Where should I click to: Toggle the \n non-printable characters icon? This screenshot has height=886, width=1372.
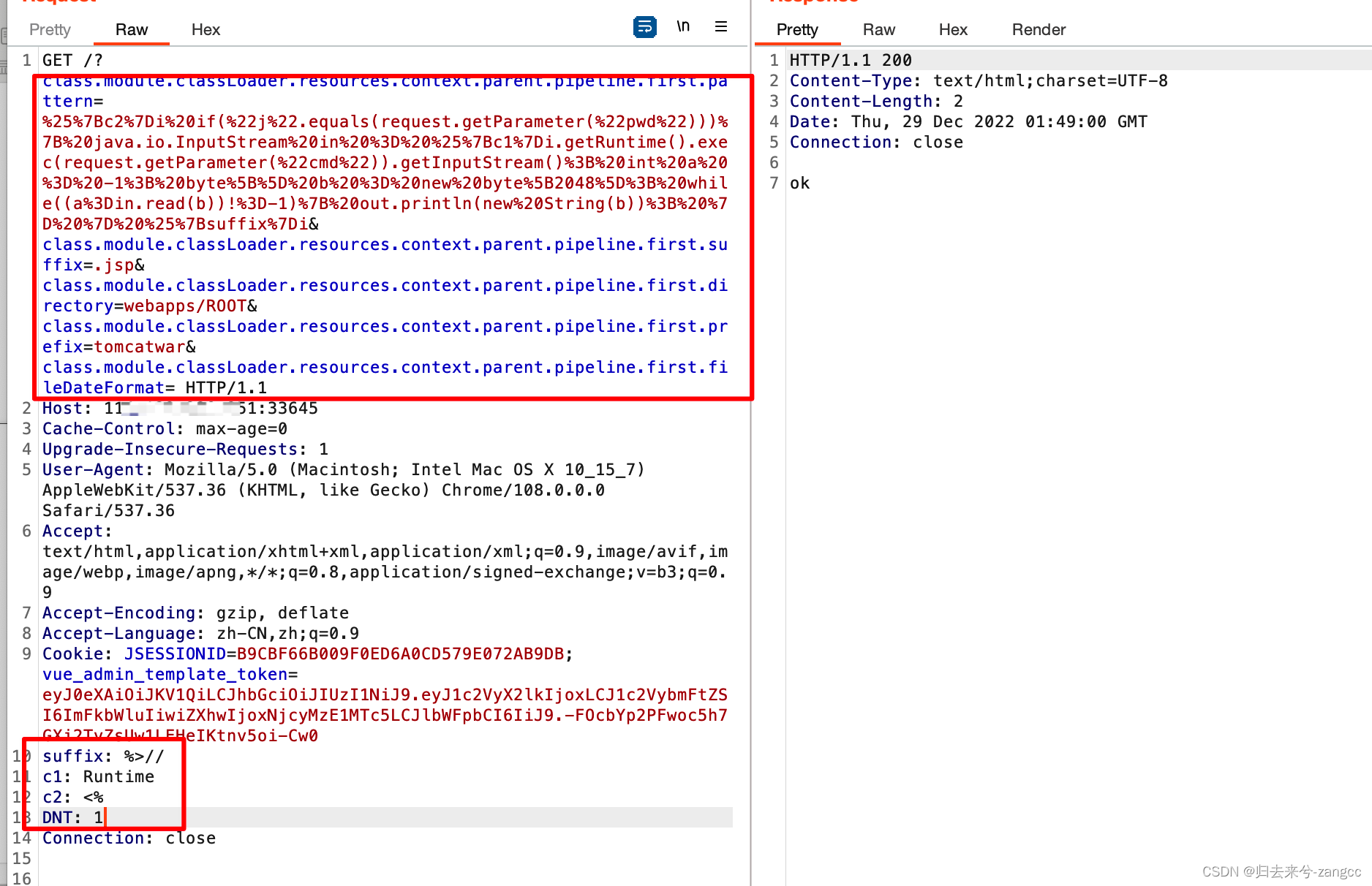[683, 27]
